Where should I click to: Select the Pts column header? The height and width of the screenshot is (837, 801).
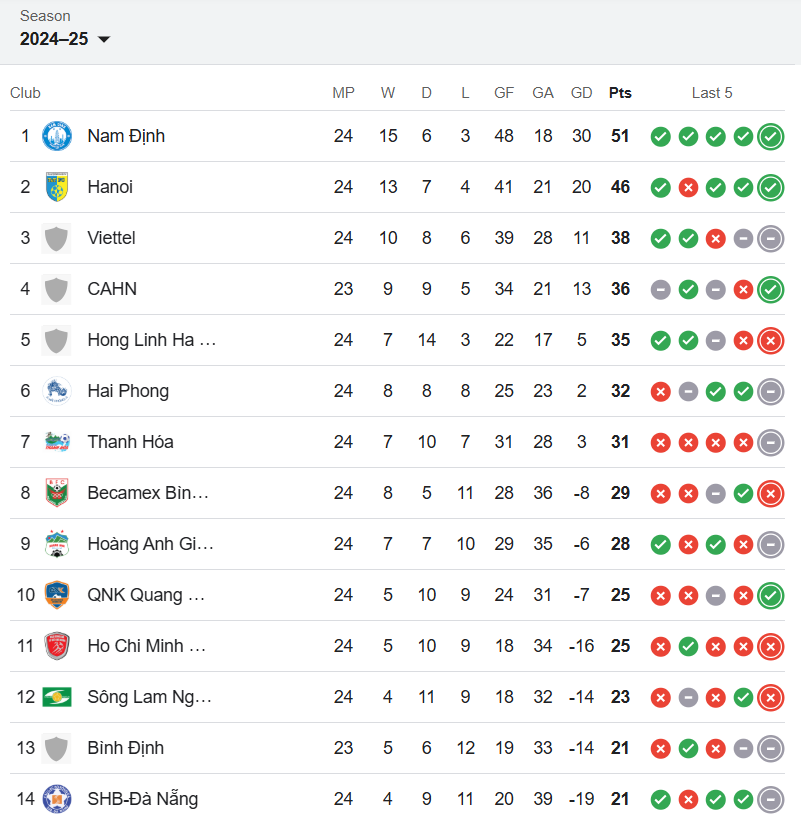(x=620, y=93)
